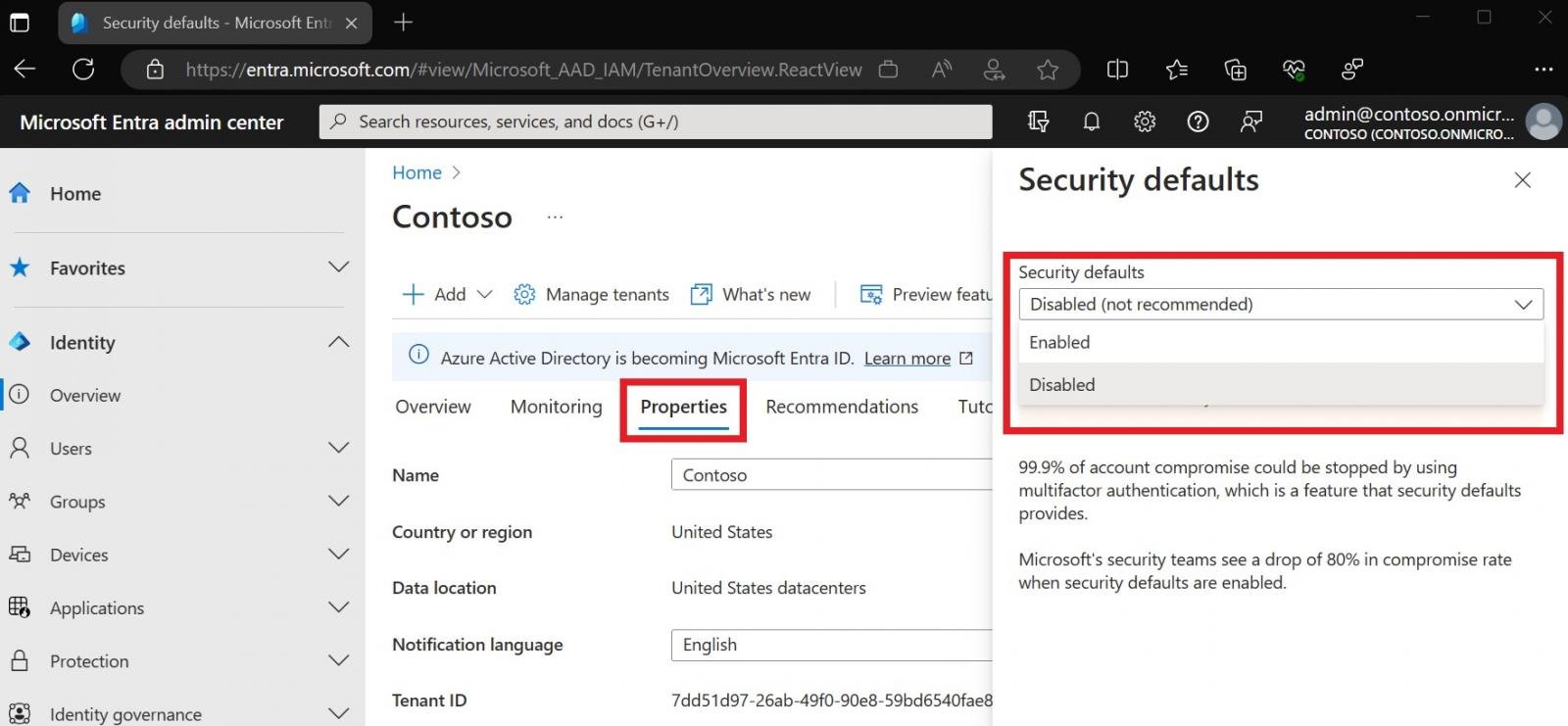The height and width of the screenshot is (726, 1568).
Task: Open Split screen icon in browser toolbar
Action: coord(1117,70)
